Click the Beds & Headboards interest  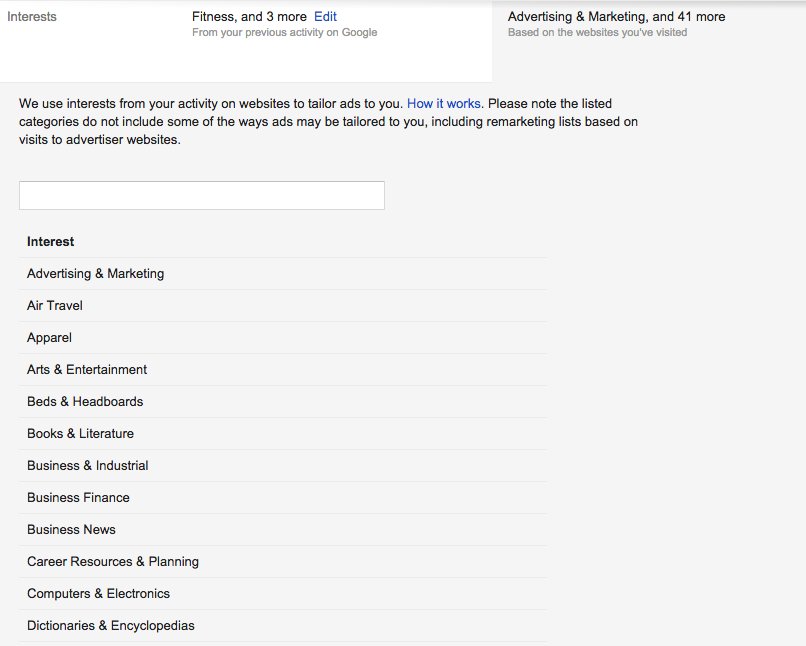[85, 402]
